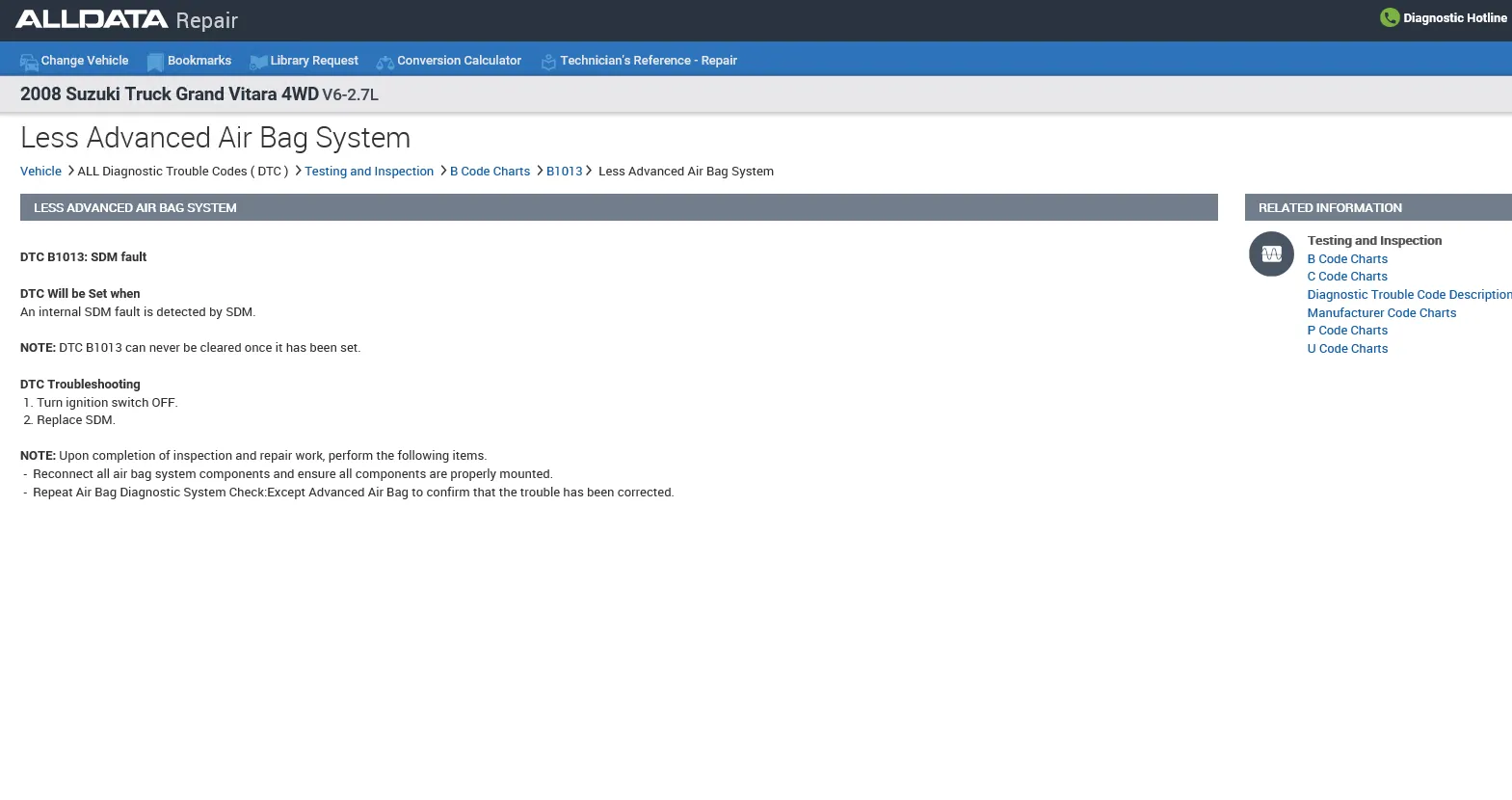The height and width of the screenshot is (800, 1512).
Task: Click the Testing and Inspection waveform icon
Action: pyautogui.click(x=1272, y=254)
